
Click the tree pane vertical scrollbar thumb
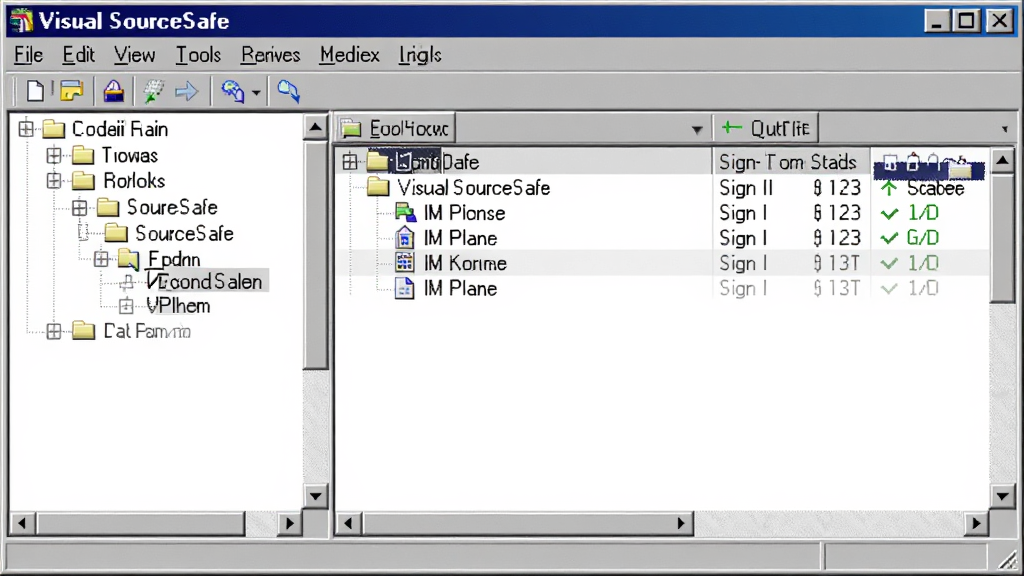[x=315, y=255]
